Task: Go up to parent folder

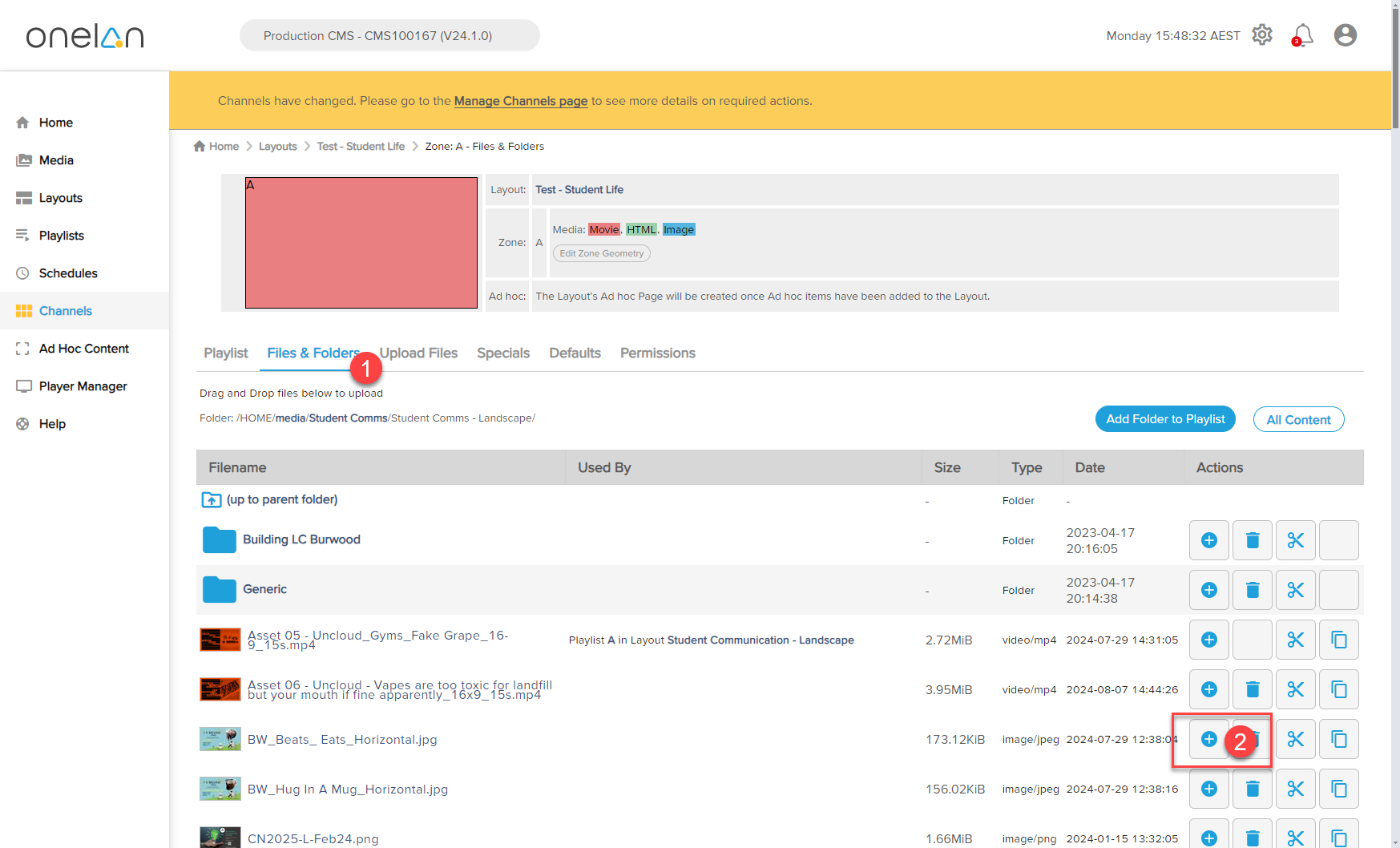Action: (x=281, y=499)
